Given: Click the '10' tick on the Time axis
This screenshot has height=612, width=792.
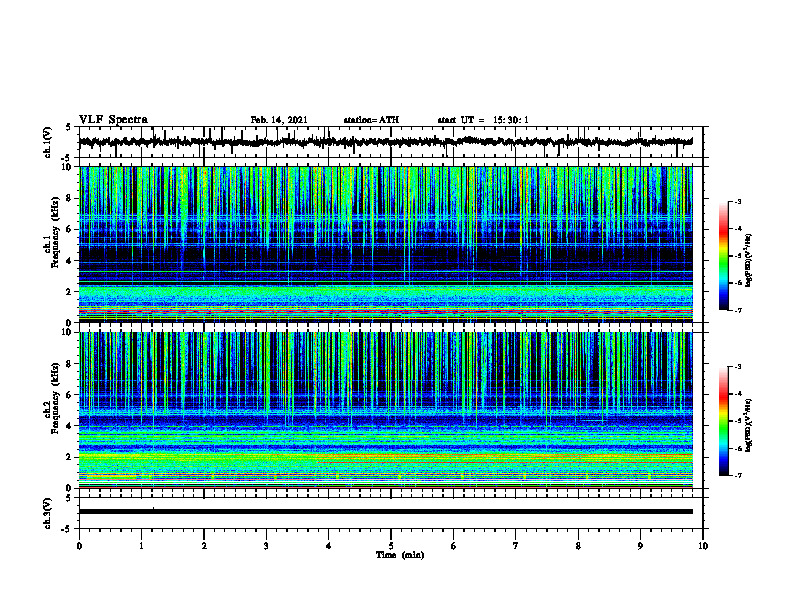Looking at the screenshot, I should (x=703, y=546).
